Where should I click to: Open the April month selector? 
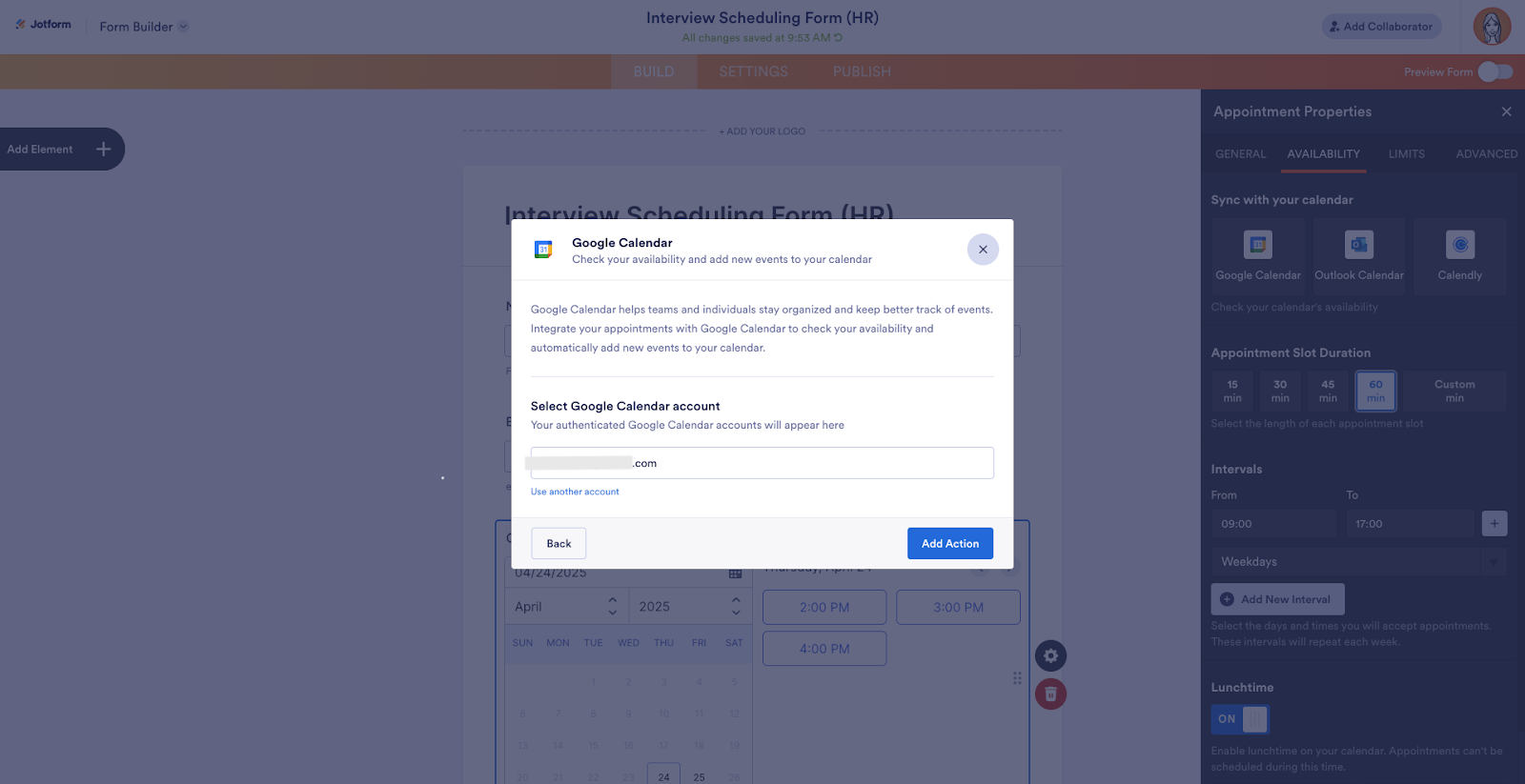tap(566, 607)
